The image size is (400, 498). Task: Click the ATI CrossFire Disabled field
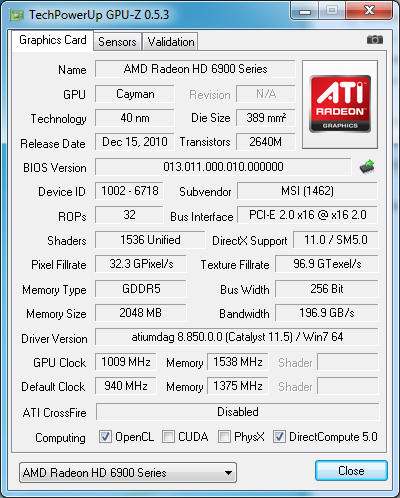(x=238, y=412)
